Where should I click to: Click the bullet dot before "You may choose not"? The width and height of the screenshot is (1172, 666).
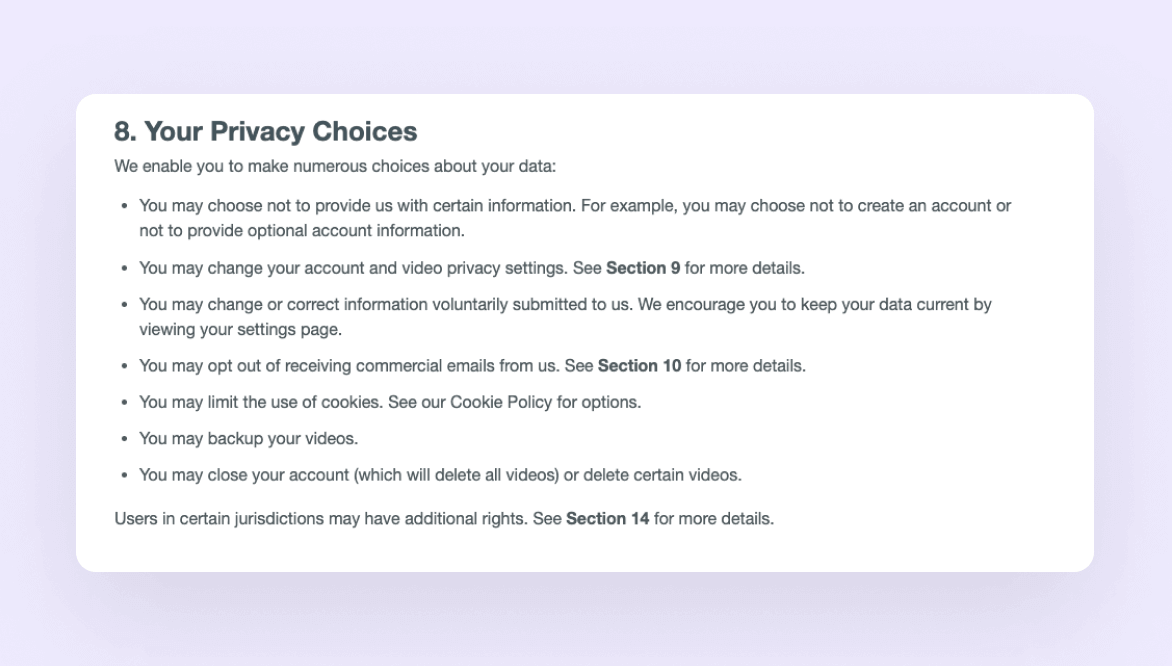pos(124,207)
